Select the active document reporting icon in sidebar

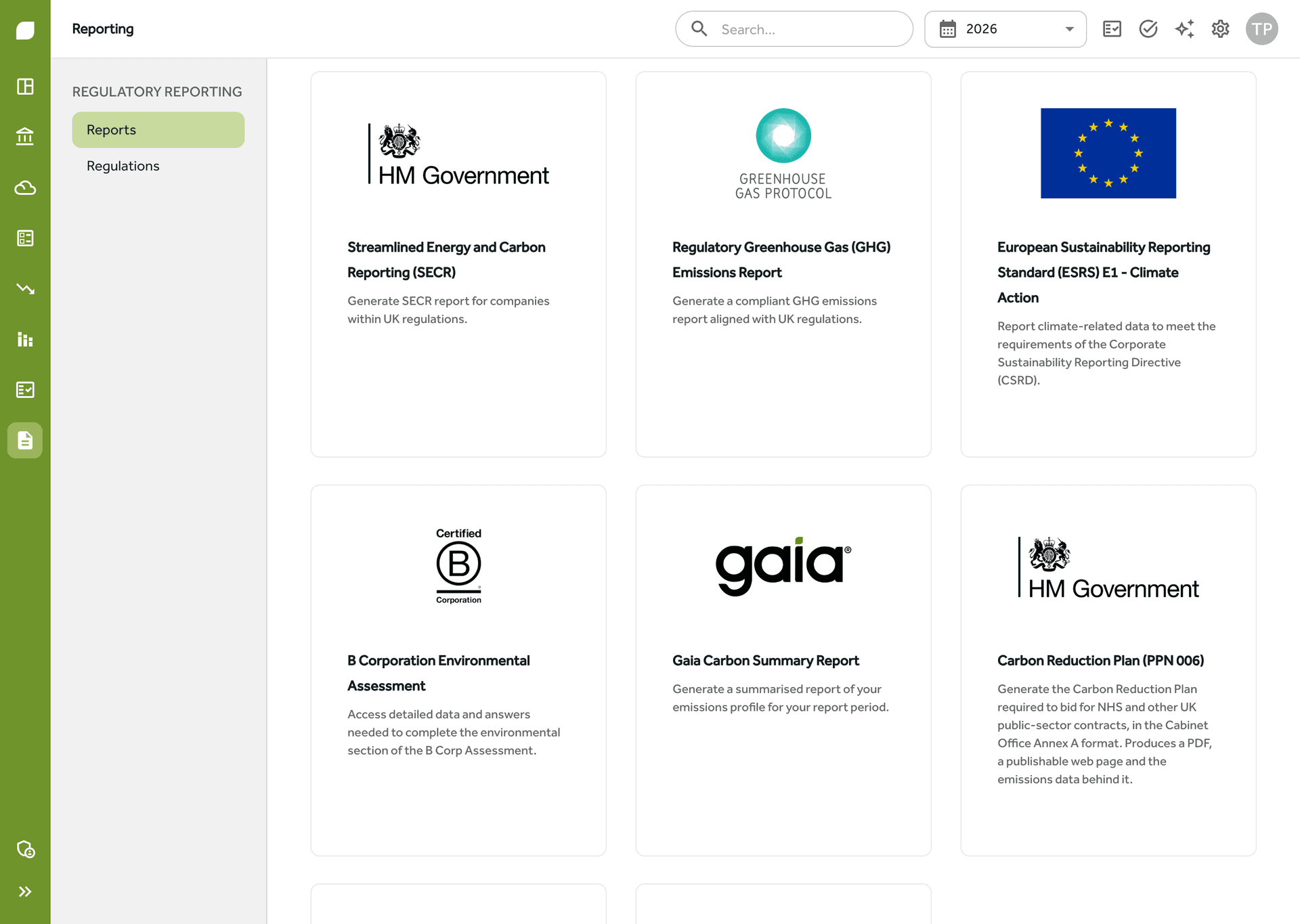(25, 441)
